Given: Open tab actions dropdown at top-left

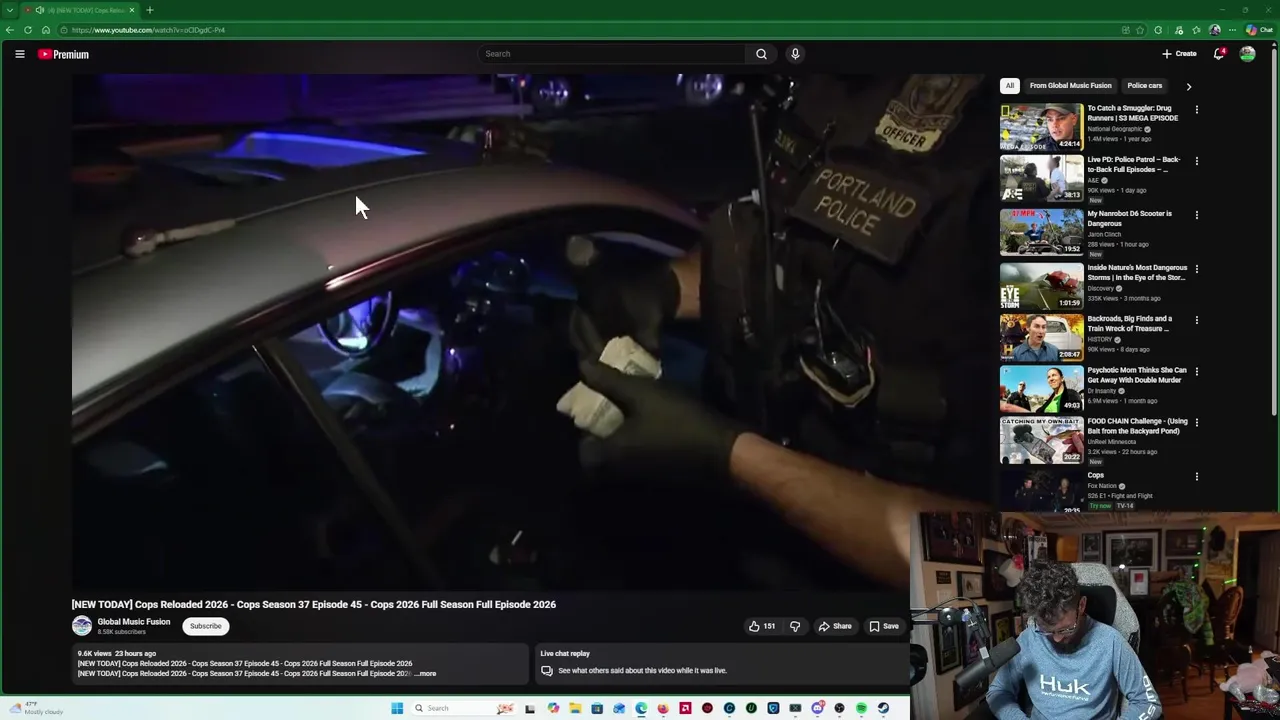Looking at the screenshot, I should coord(9,10).
